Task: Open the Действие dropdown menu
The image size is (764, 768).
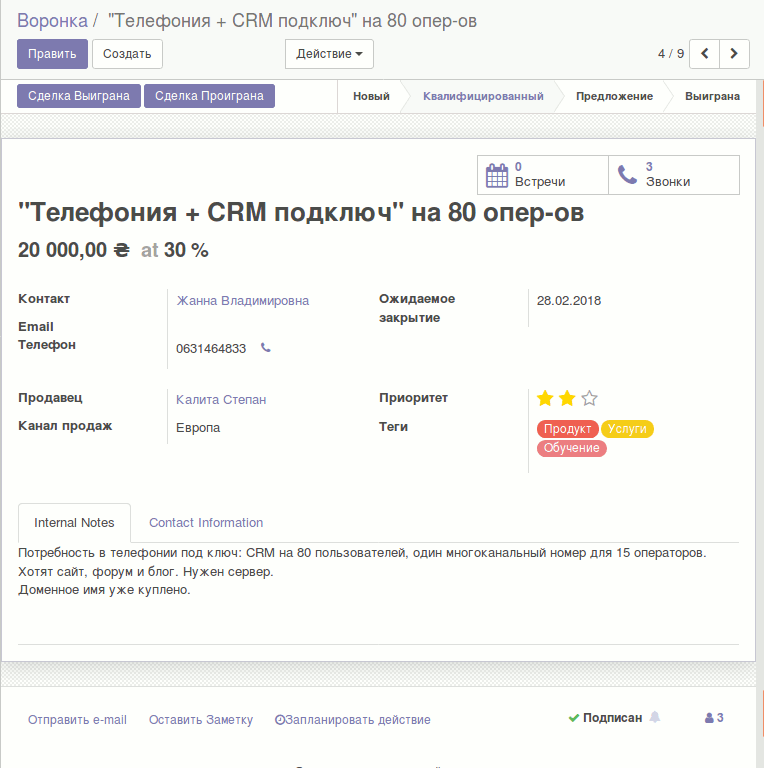Action: pos(329,54)
